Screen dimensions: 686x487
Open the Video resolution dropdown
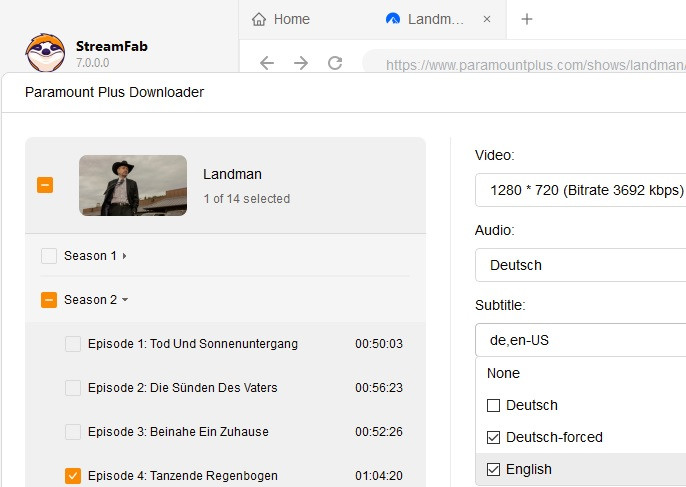point(581,190)
